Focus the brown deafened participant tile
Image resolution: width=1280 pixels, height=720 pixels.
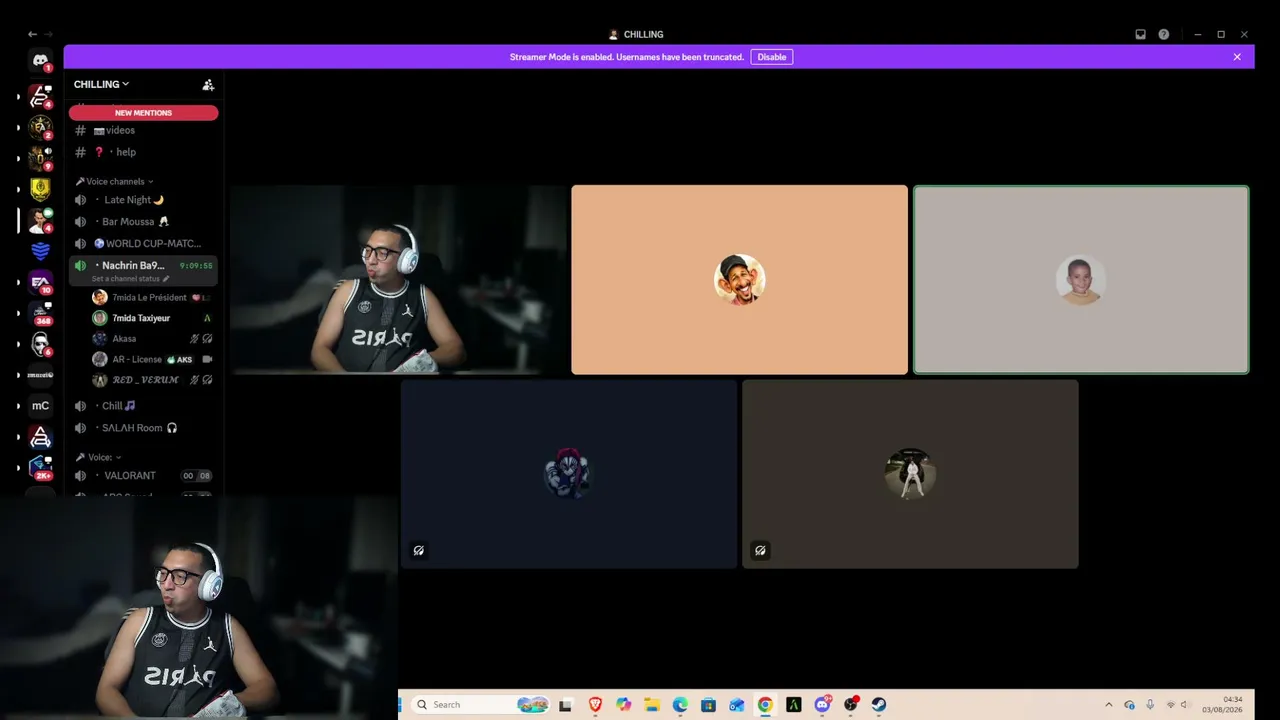pos(910,474)
